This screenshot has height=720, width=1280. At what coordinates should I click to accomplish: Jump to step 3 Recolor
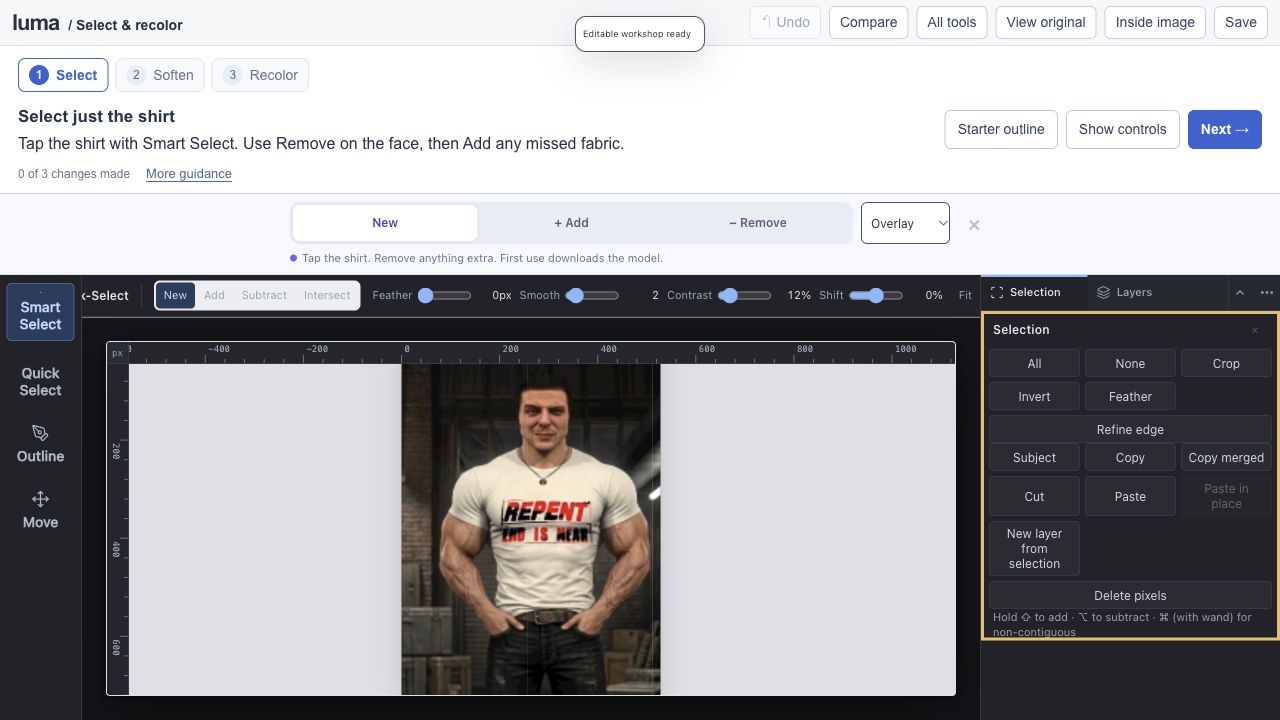click(260, 75)
